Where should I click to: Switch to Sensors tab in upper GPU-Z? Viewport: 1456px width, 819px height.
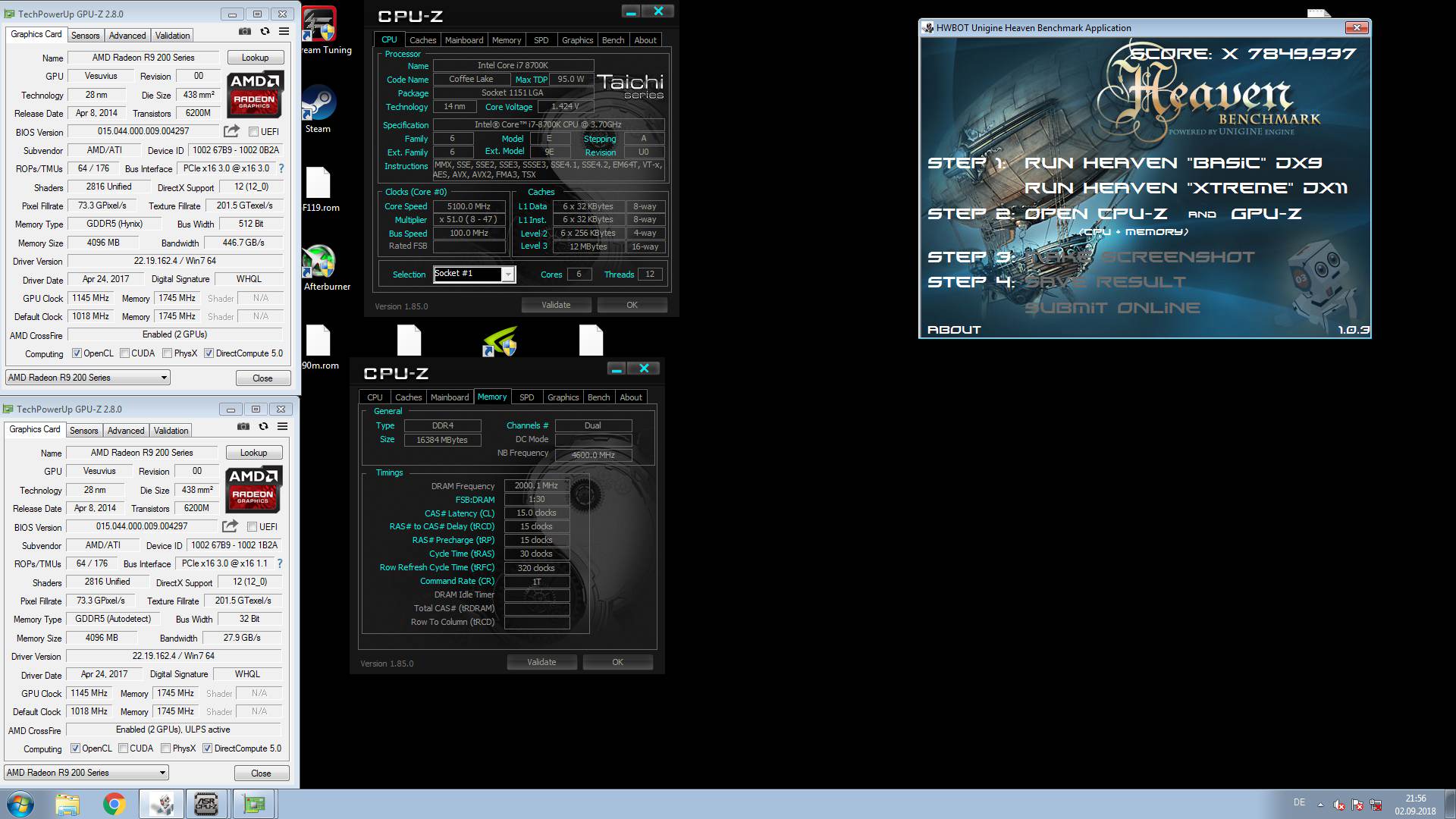click(86, 36)
